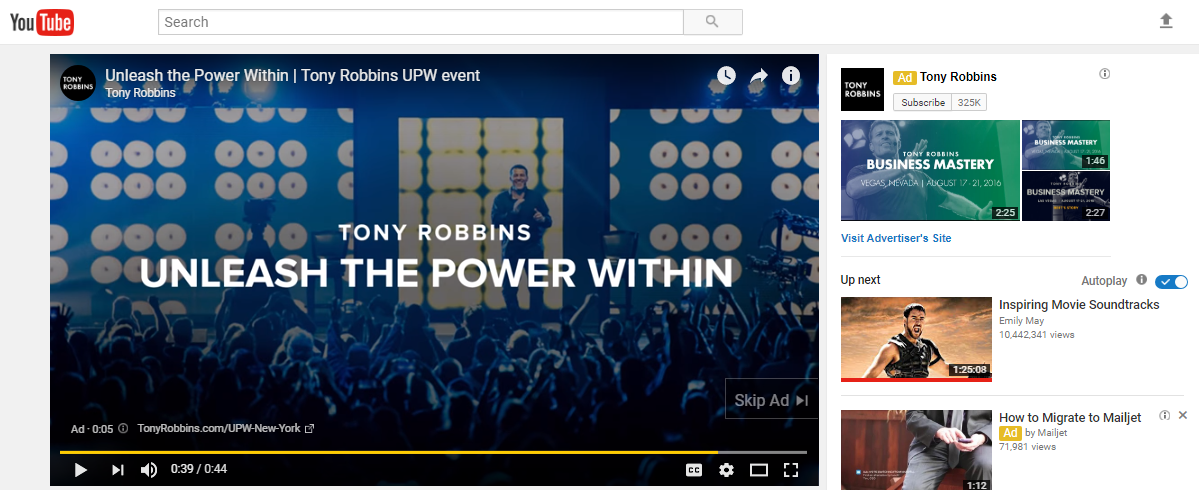
Task: Open player settings gear
Action: [726, 470]
